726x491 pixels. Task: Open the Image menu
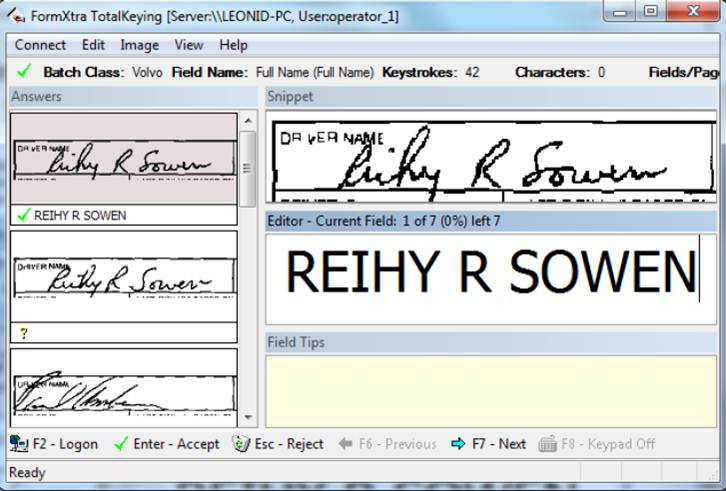(139, 45)
